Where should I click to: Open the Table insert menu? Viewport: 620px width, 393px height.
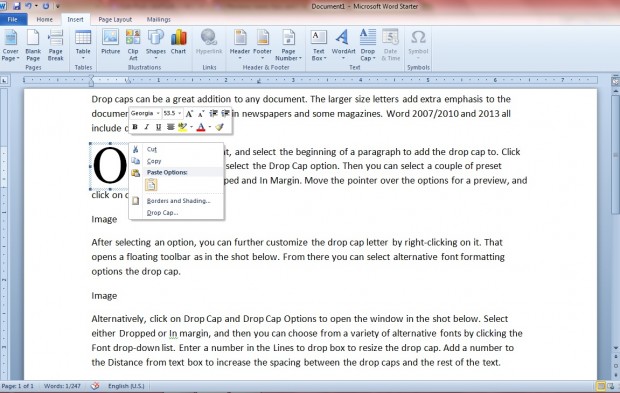click(x=83, y=45)
